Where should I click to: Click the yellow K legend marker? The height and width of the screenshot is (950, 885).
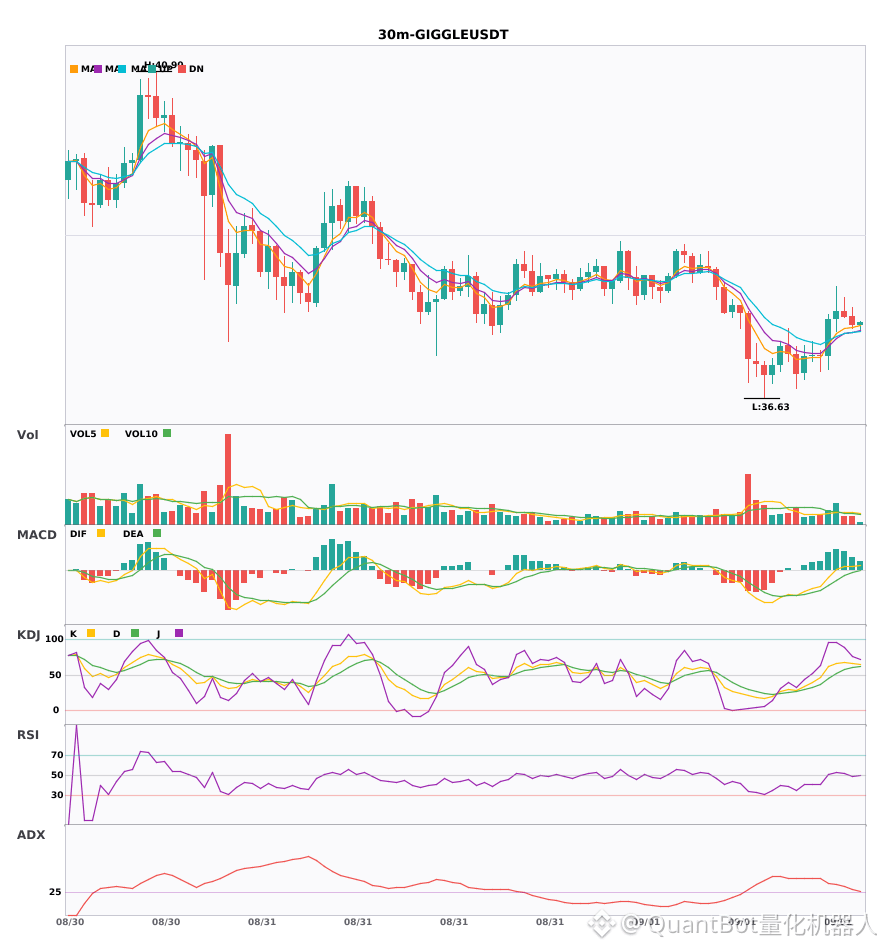coord(91,633)
